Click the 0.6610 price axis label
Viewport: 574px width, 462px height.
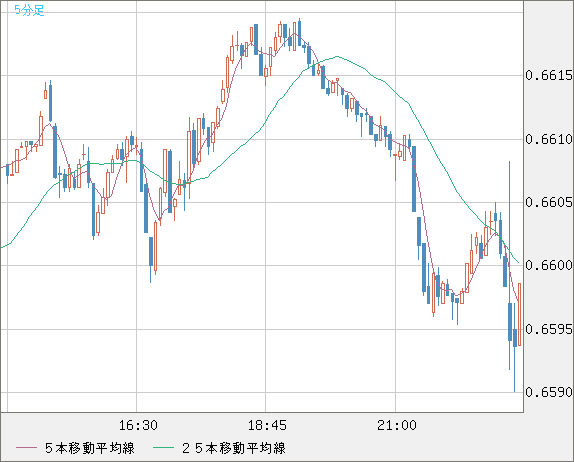[549, 139]
